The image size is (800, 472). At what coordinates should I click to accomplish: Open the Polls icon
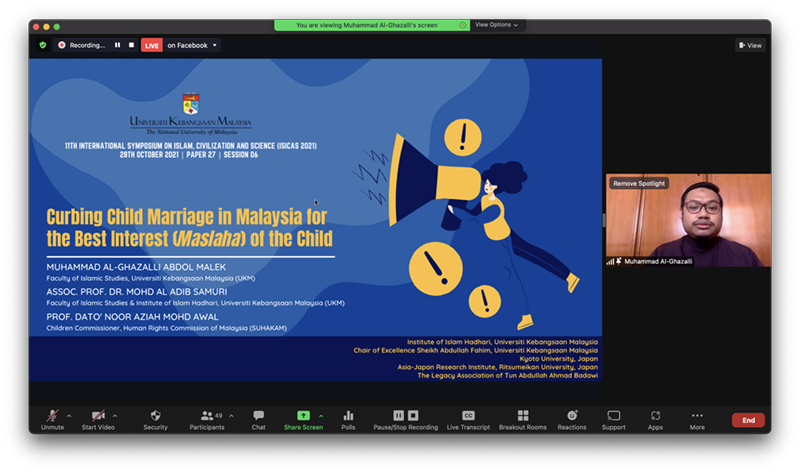[x=348, y=417]
